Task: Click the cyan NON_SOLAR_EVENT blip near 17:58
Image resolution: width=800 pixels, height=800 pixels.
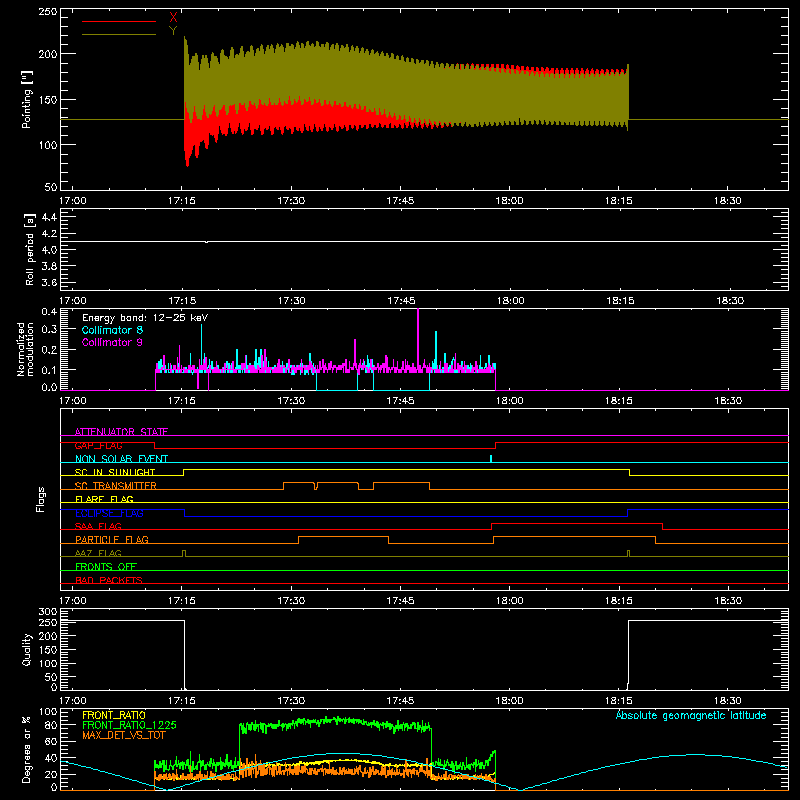Action: [x=491, y=459]
